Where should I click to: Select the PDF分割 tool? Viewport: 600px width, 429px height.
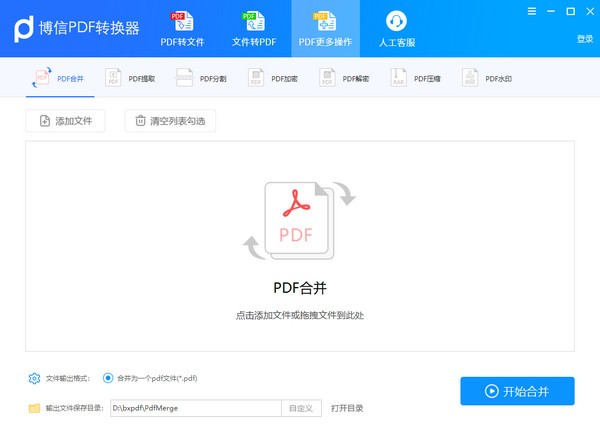pyautogui.click(x=201, y=77)
